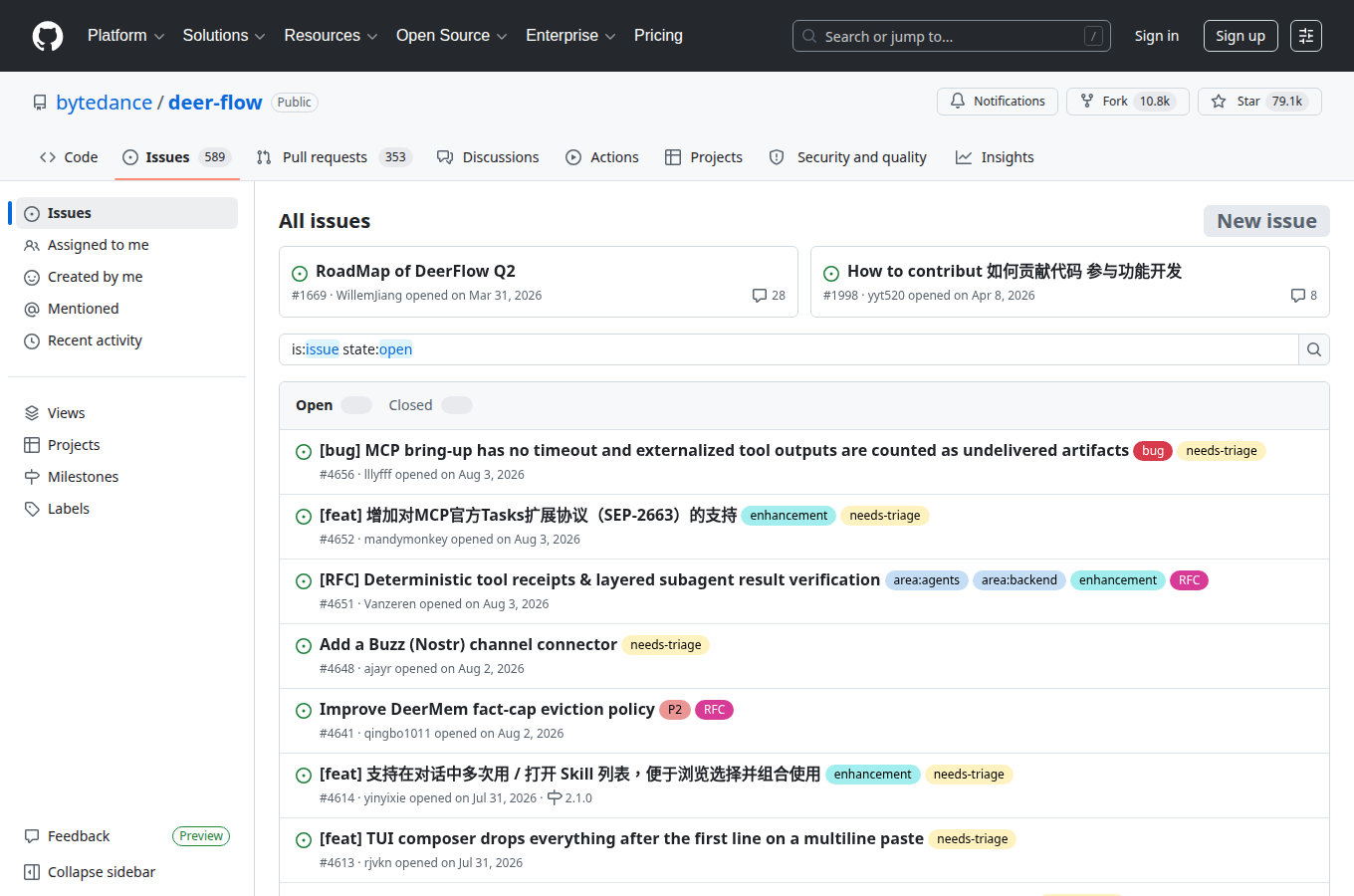
Task: Open the top-right menu icon beside Sign up
Action: coord(1306,36)
